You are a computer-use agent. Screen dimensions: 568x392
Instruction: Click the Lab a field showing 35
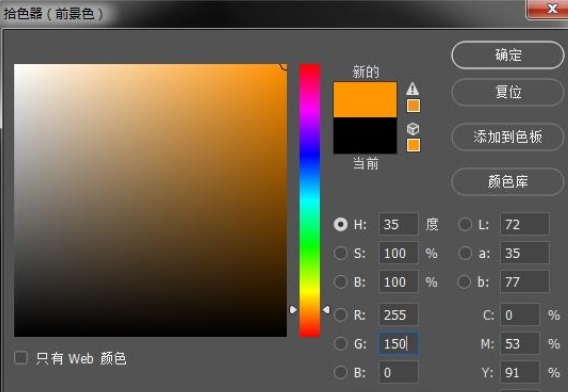(x=525, y=253)
